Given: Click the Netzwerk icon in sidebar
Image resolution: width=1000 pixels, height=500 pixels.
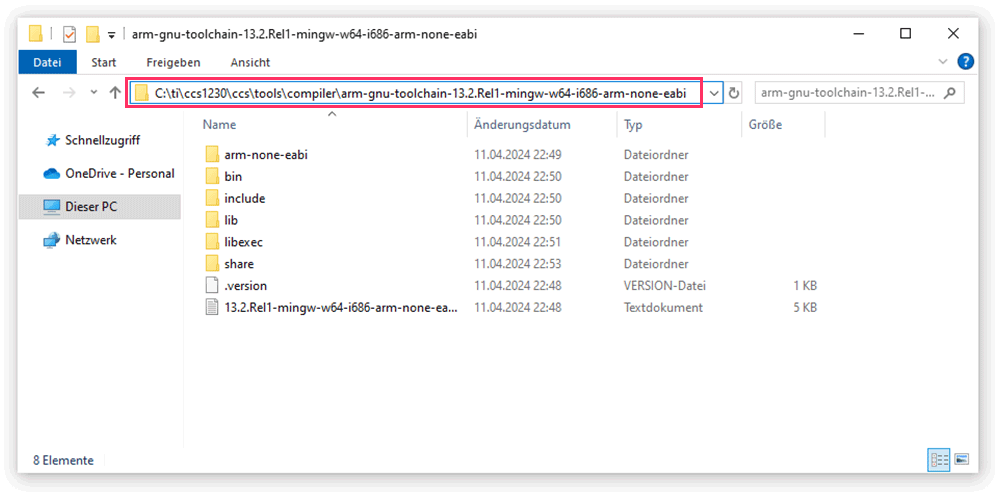Looking at the screenshot, I should (51, 240).
